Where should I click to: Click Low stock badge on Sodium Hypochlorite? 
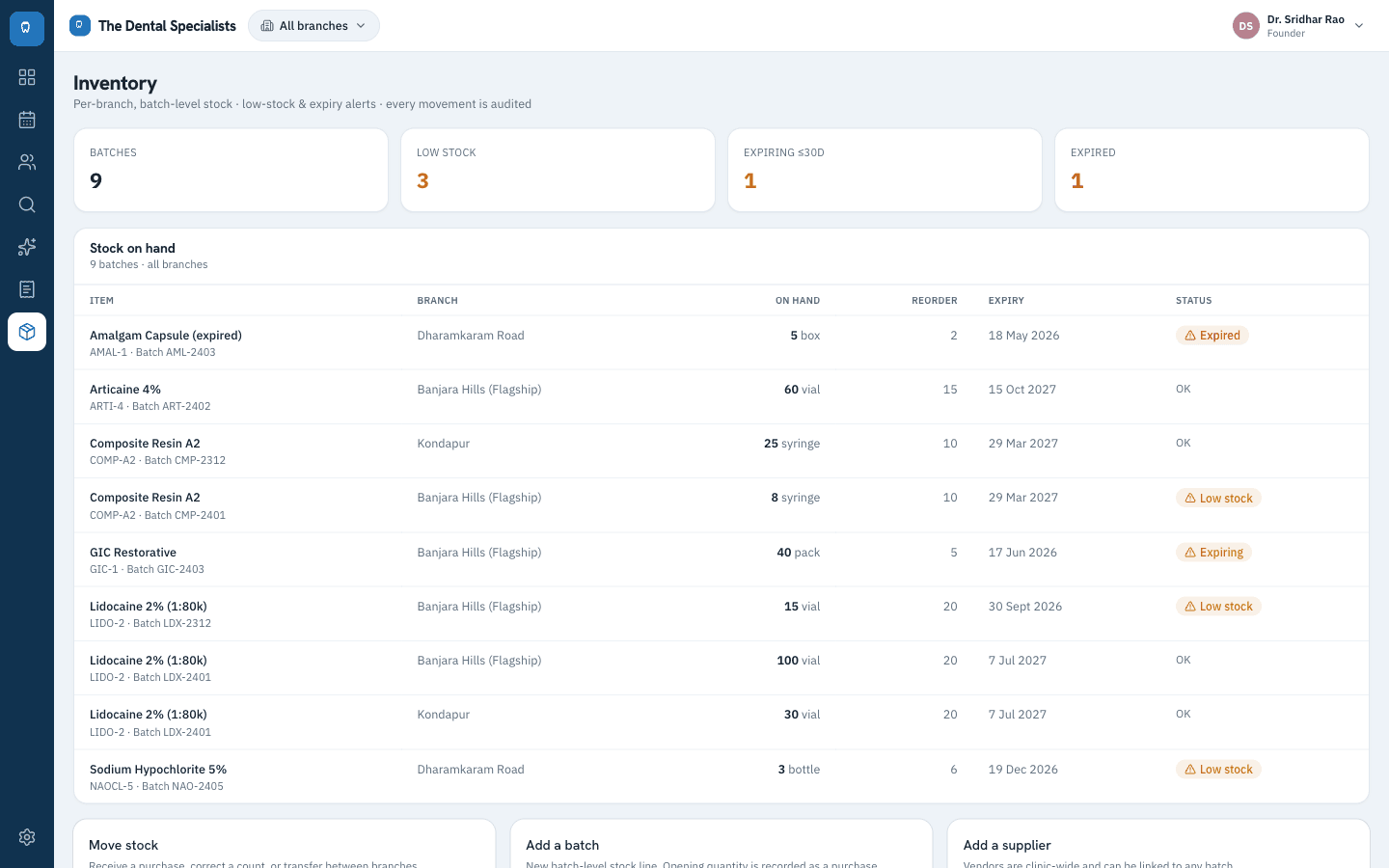point(1218,770)
